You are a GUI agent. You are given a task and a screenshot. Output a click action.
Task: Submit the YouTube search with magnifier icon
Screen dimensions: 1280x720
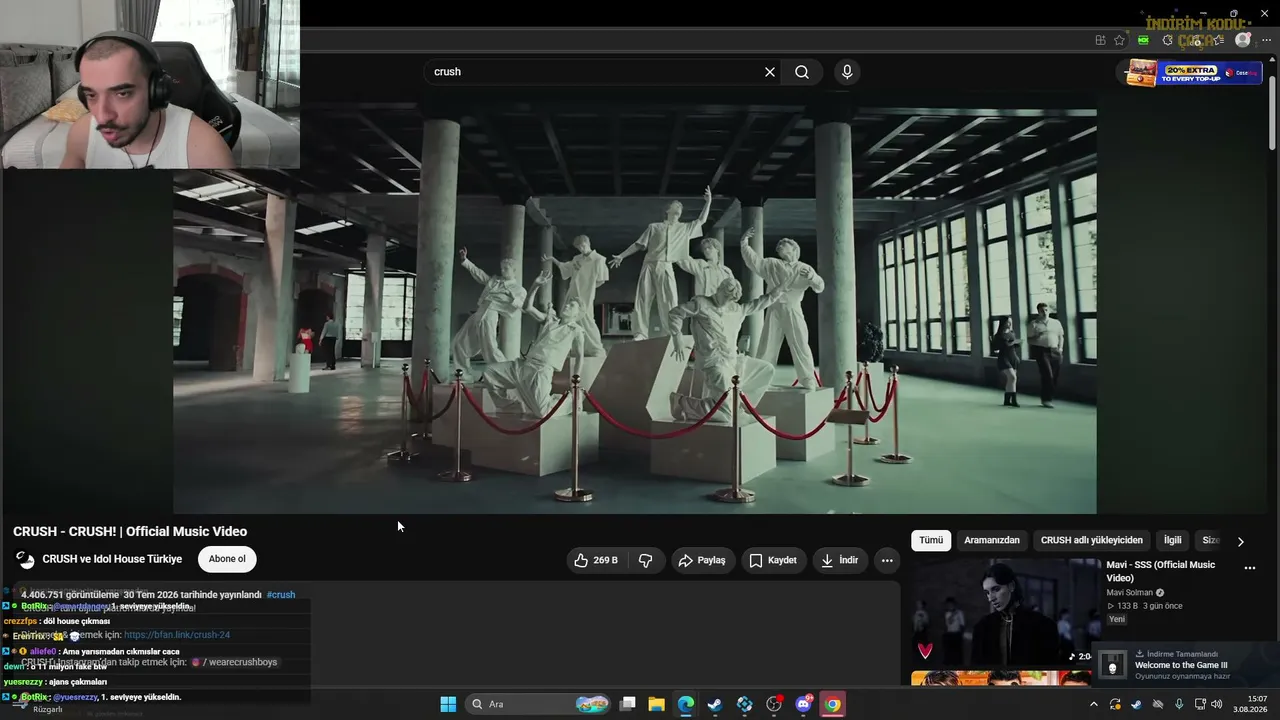coord(802,72)
